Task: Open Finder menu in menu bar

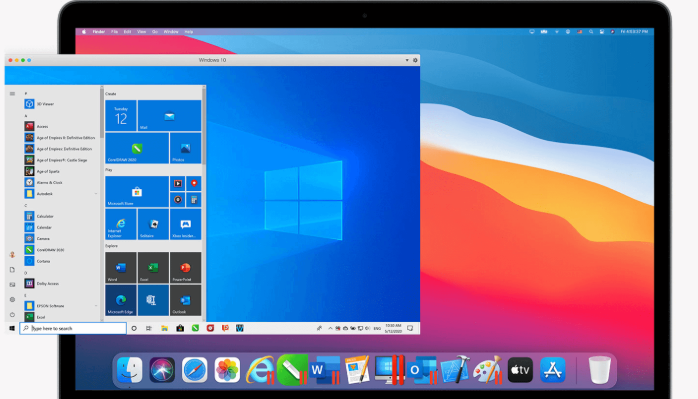Action: coord(99,32)
